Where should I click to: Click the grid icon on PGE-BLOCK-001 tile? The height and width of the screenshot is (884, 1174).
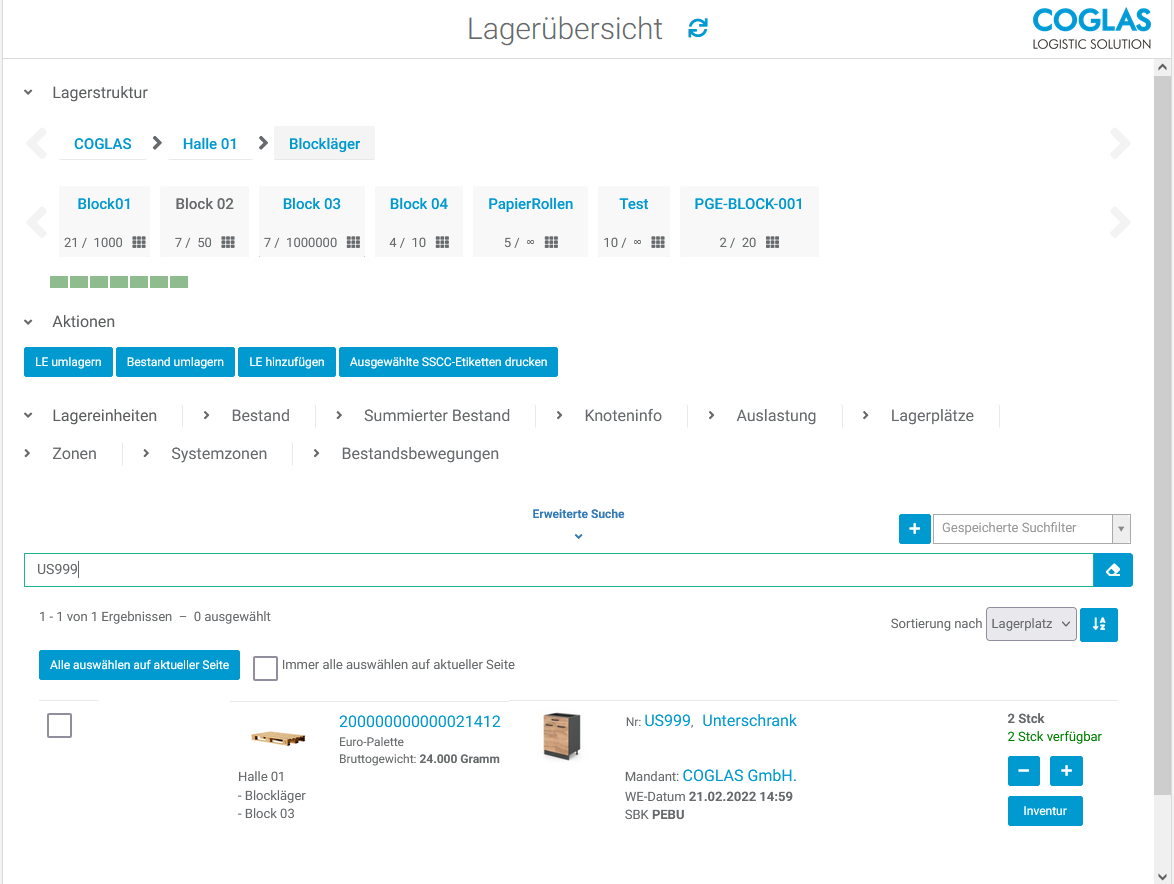(772, 243)
